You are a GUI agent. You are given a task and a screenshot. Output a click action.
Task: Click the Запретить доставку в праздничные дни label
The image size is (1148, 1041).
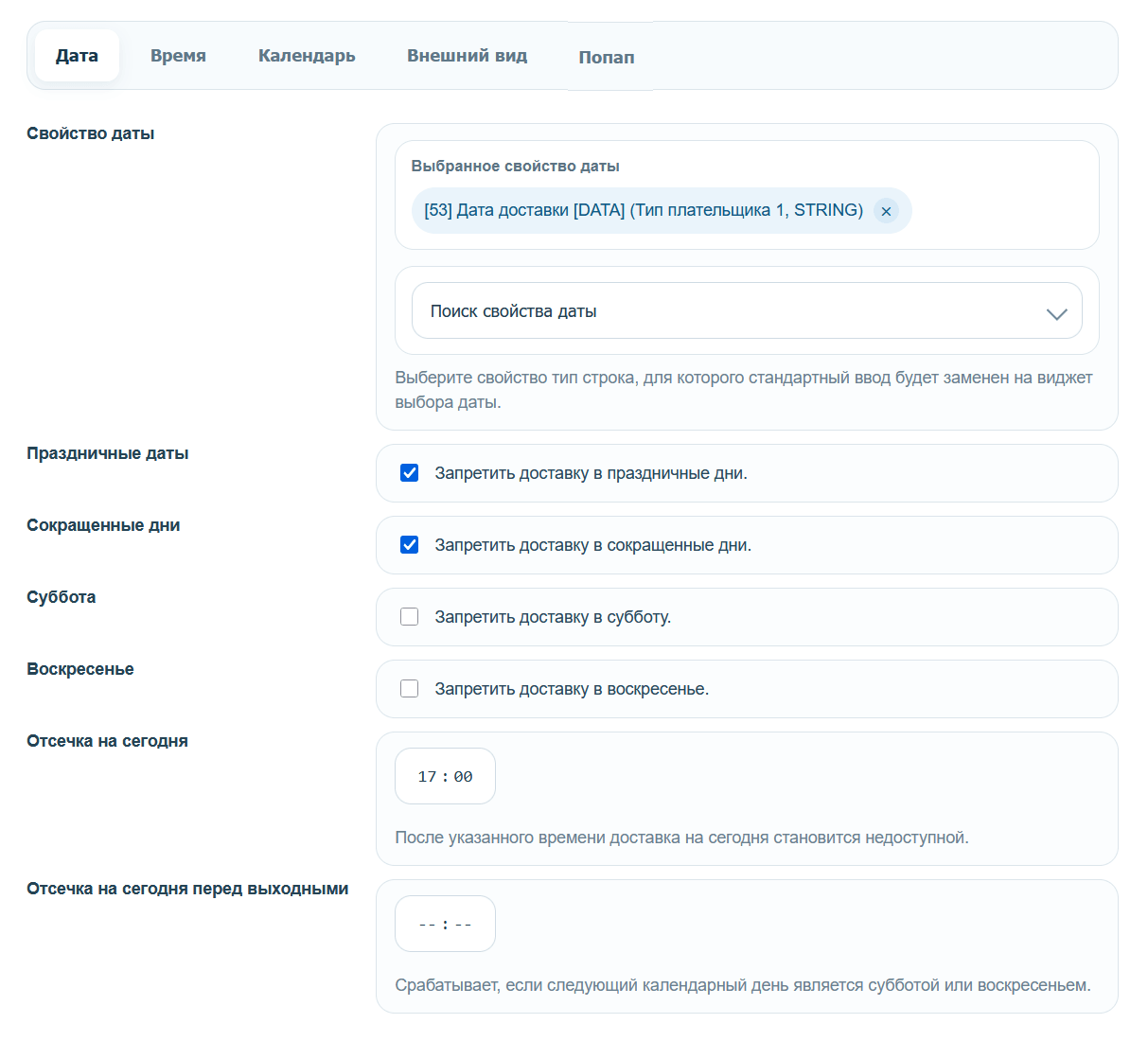[591, 473]
